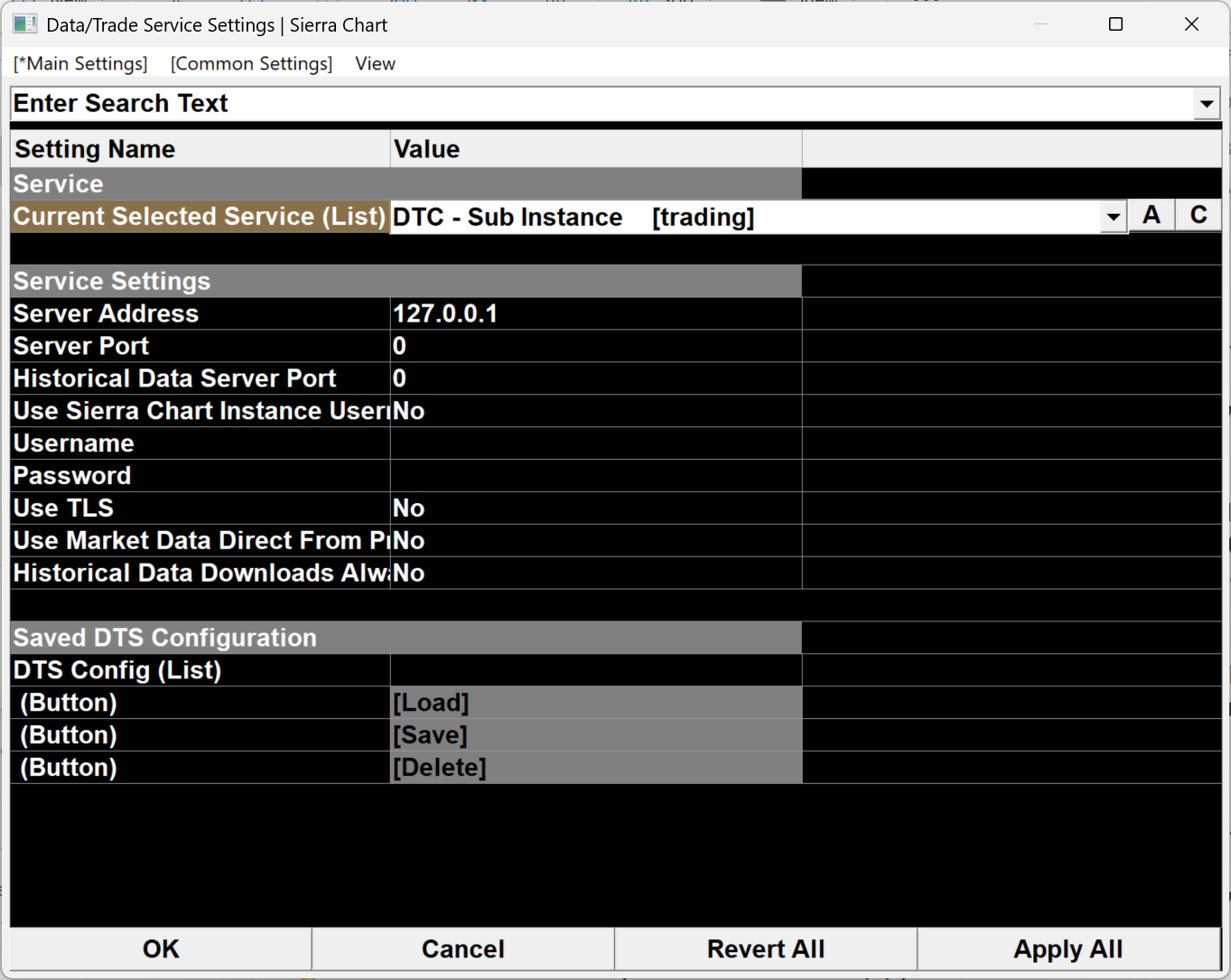Open the DTS Config (List) value cell
Image resolution: width=1231 pixels, height=980 pixels.
596,670
